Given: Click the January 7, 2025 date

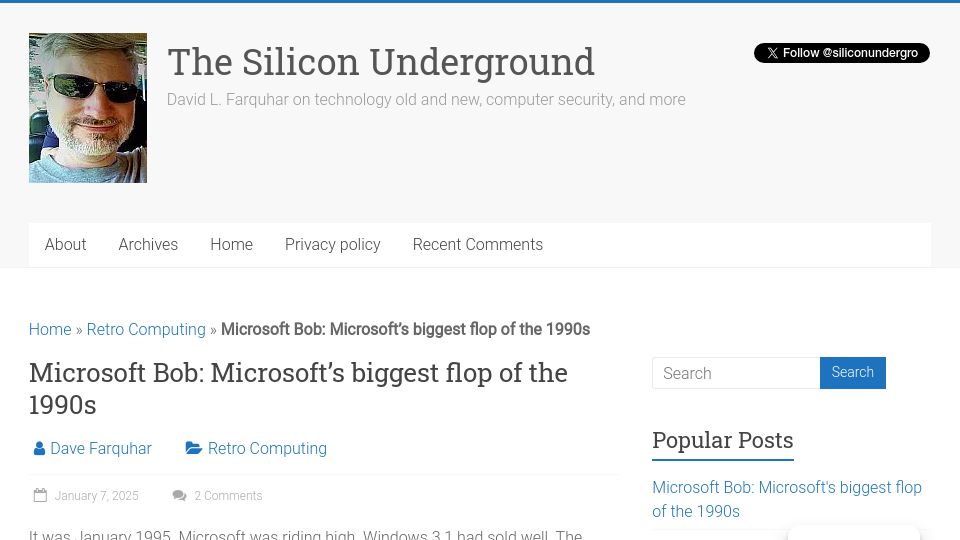Looking at the screenshot, I should pos(96,496).
